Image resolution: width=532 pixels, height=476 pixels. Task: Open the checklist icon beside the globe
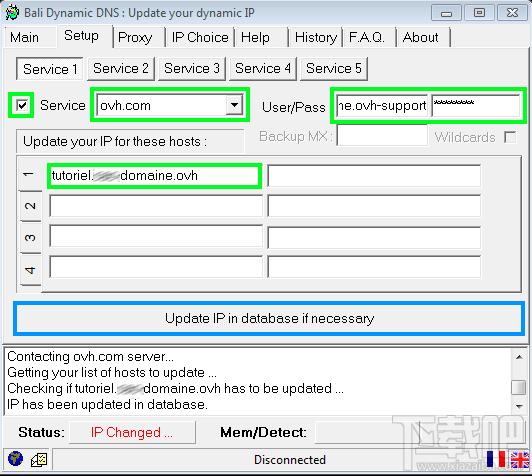click(39, 459)
